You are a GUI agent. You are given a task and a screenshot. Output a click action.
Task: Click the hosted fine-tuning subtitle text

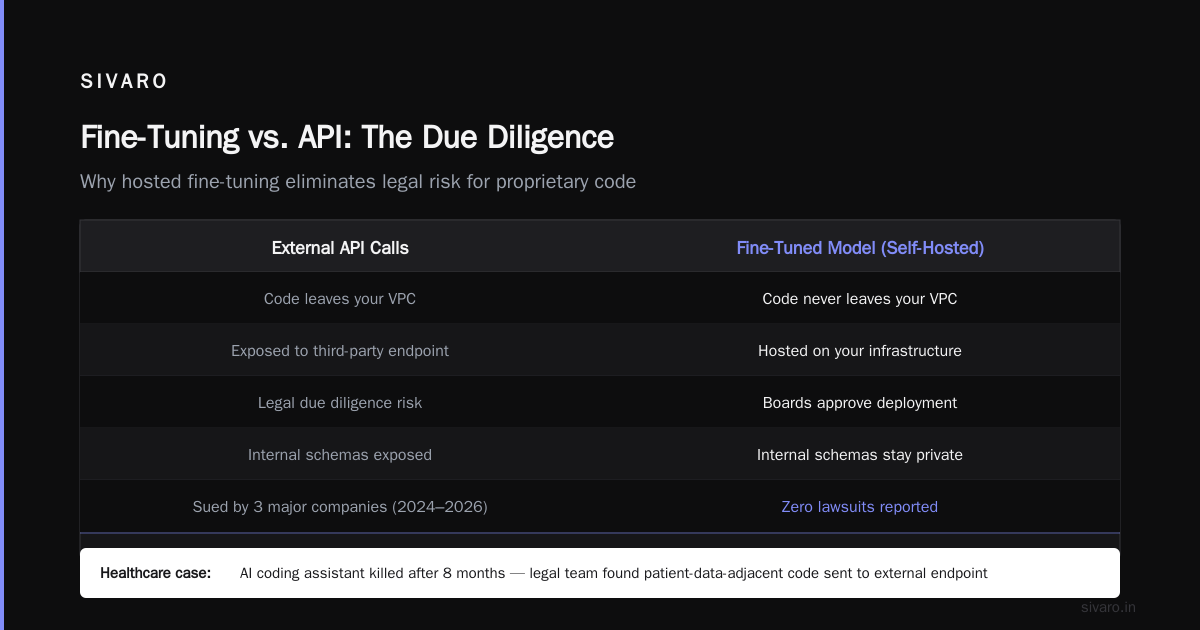pyautogui.click(x=358, y=182)
